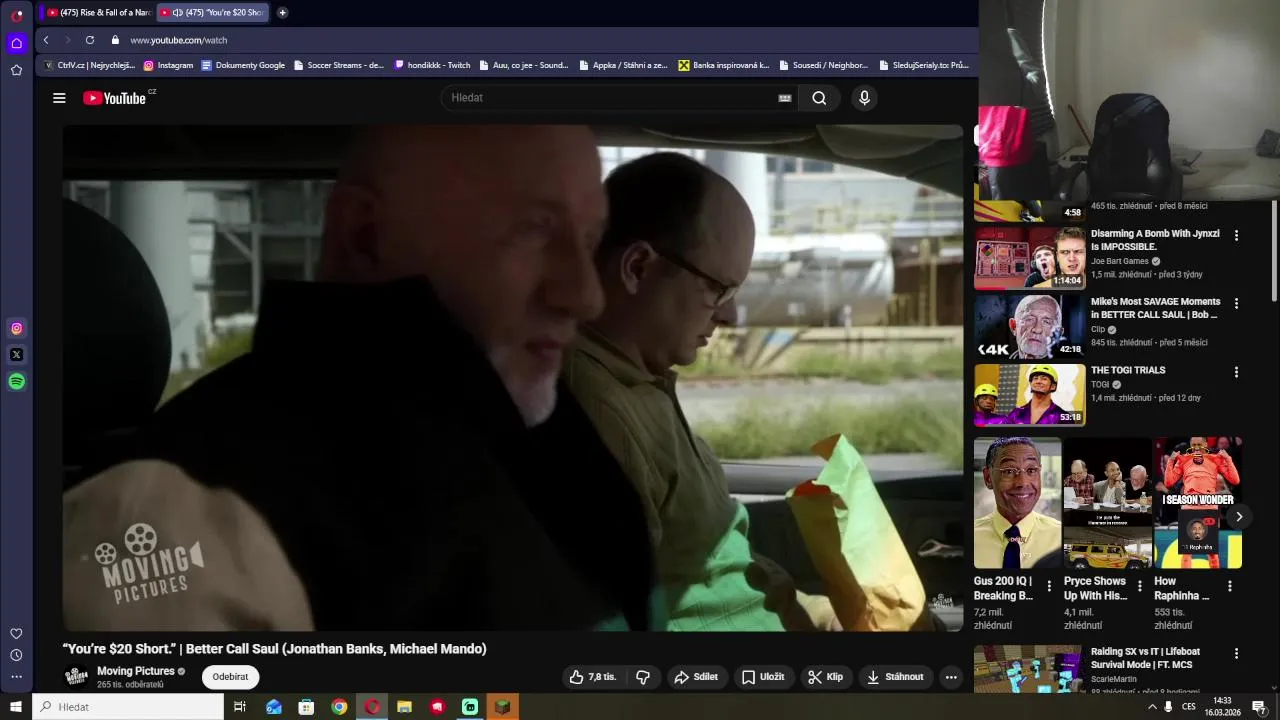Image resolution: width=1280 pixels, height=720 pixels.
Task: Open X (Twitter) in the Opera sidebar
Action: 16,355
